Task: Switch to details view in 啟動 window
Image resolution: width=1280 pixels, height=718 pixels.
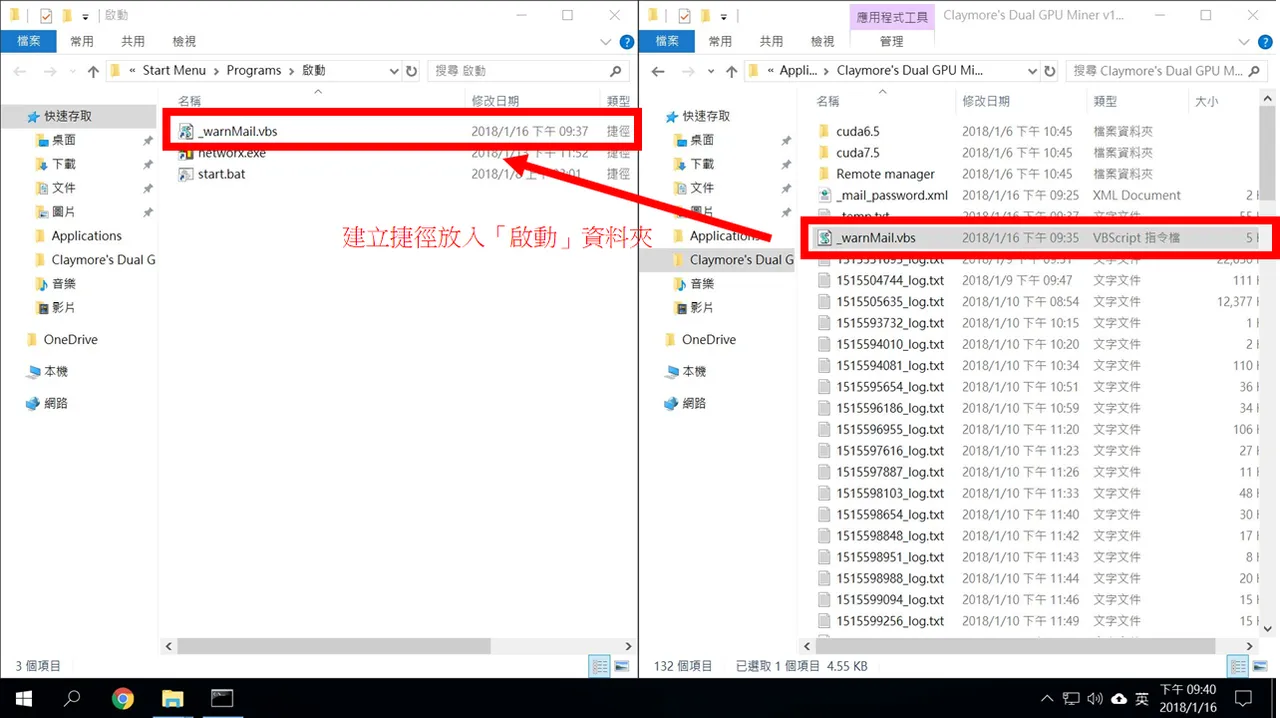Action: 600,666
